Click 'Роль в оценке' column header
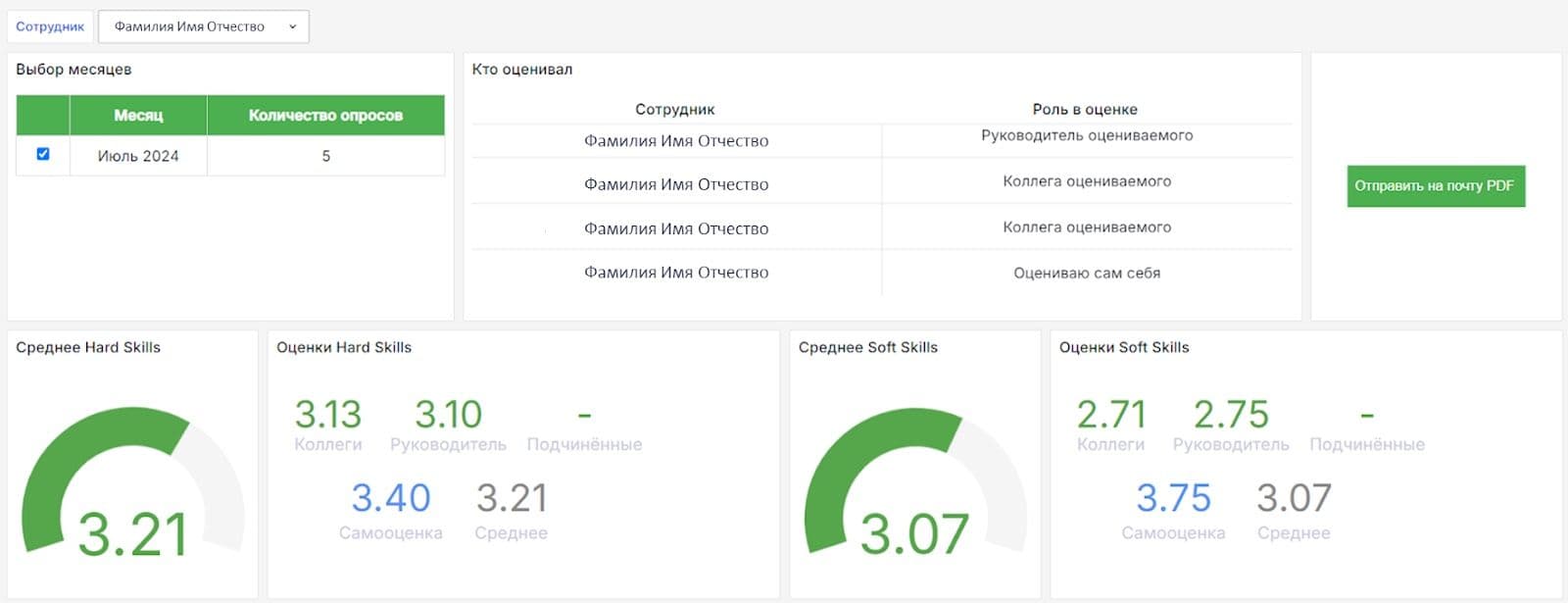The width and height of the screenshot is (1568, 603). (x=1085, y=109)
